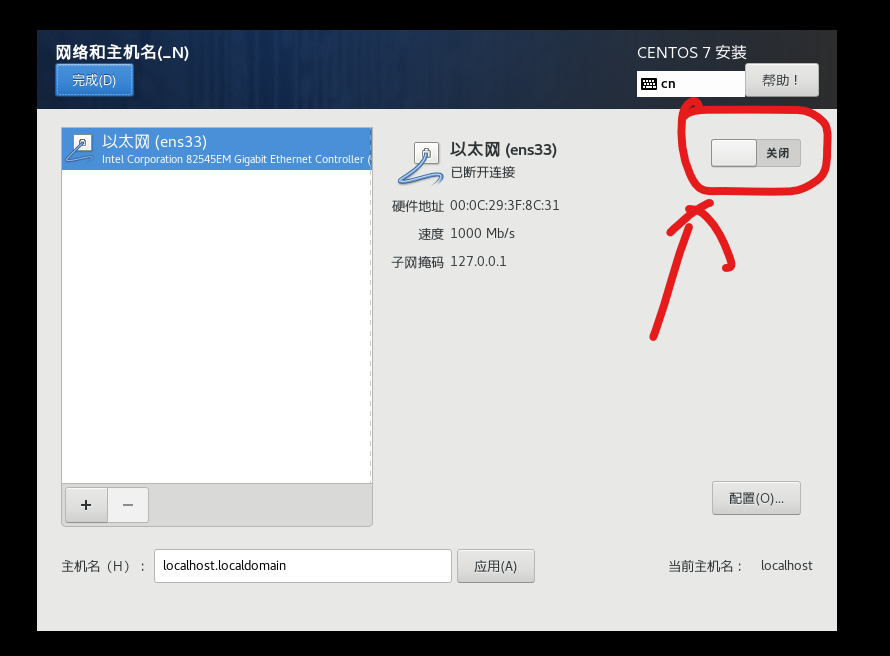Image resolution: width=890 pixels, height=656 pixels.
Task: Toggle the ens33 network switch on
Action: (755, 153)
